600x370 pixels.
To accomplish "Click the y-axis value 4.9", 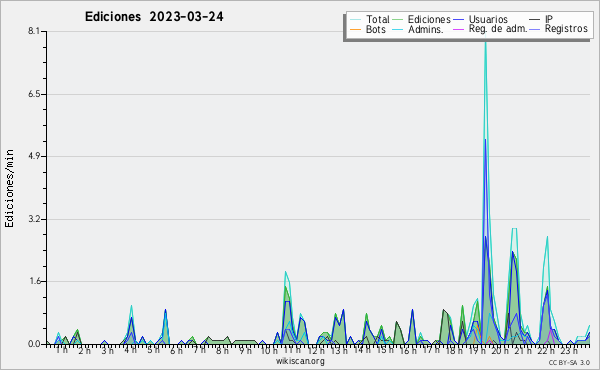I will pyautogui.click(x=34, y=156).
